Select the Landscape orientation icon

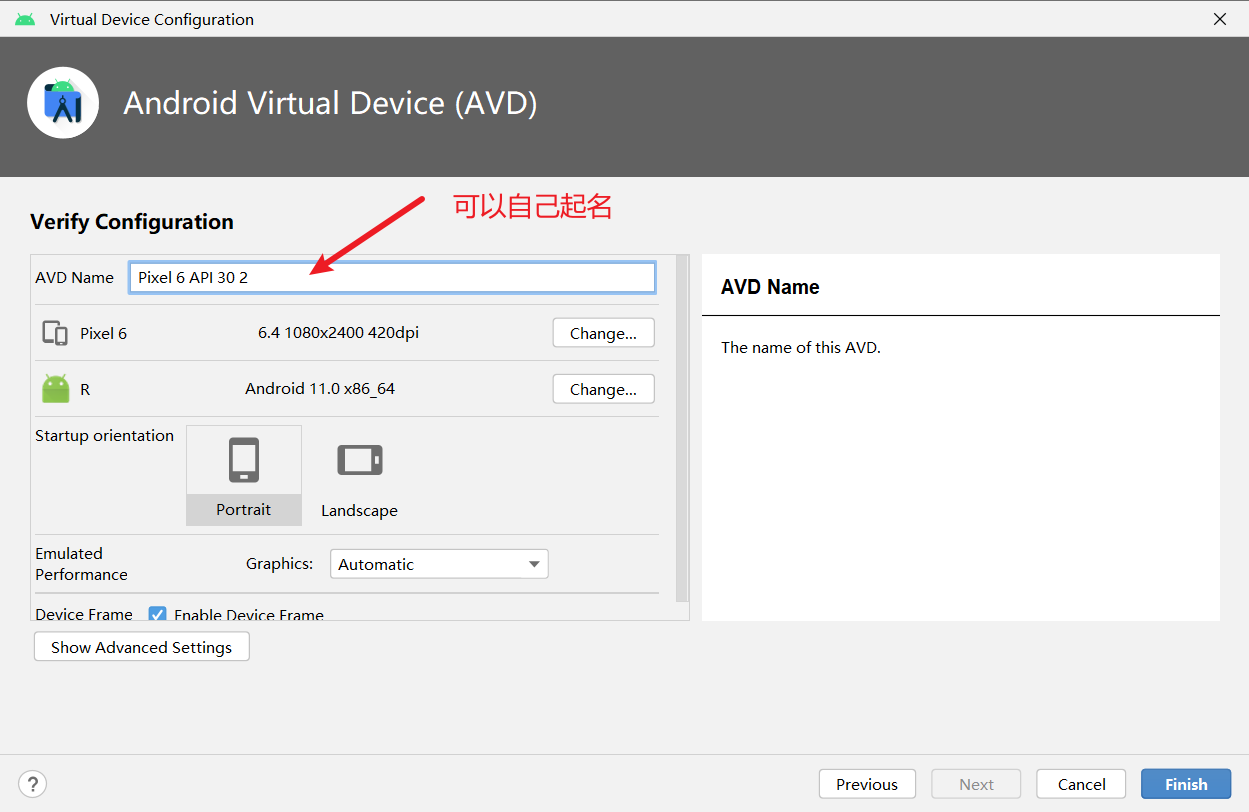coord(360,460)
